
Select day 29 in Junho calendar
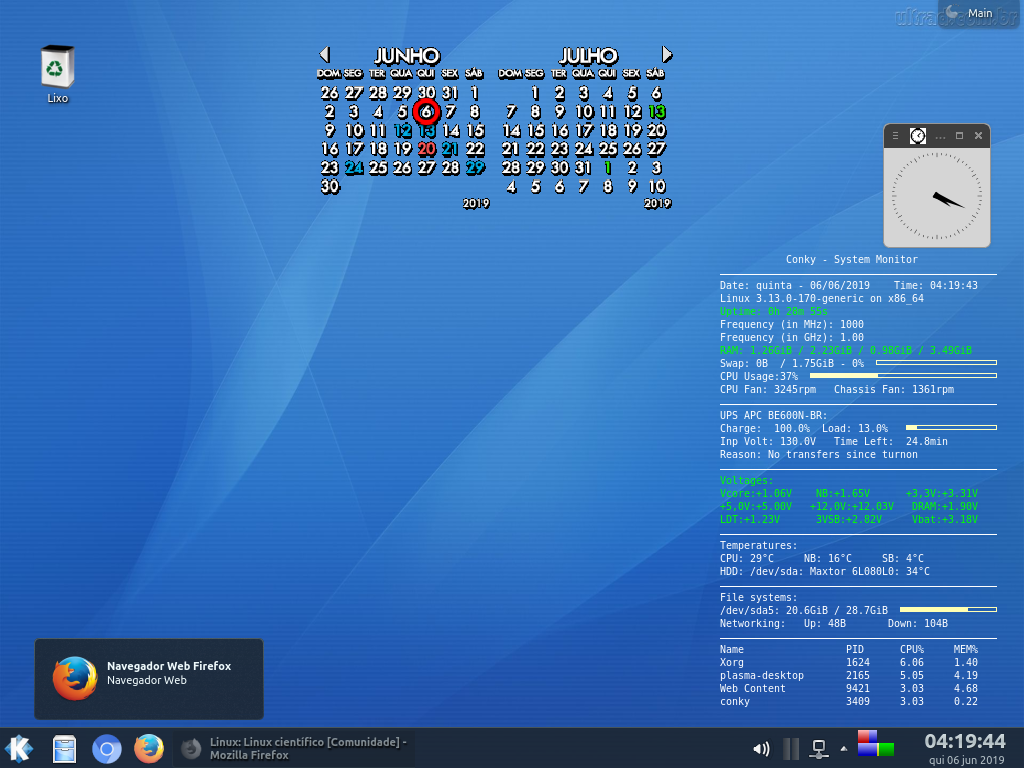point(475,168)
